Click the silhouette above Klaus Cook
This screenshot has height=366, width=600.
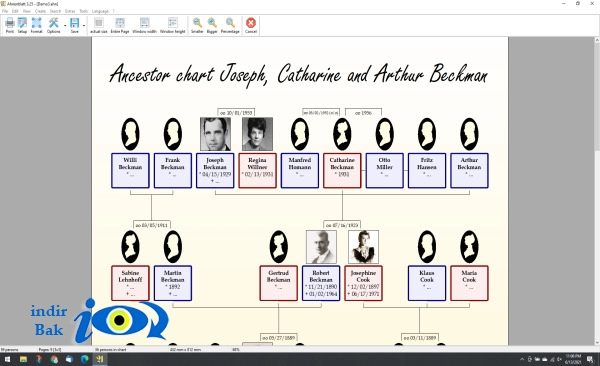[x=427, y=247]
